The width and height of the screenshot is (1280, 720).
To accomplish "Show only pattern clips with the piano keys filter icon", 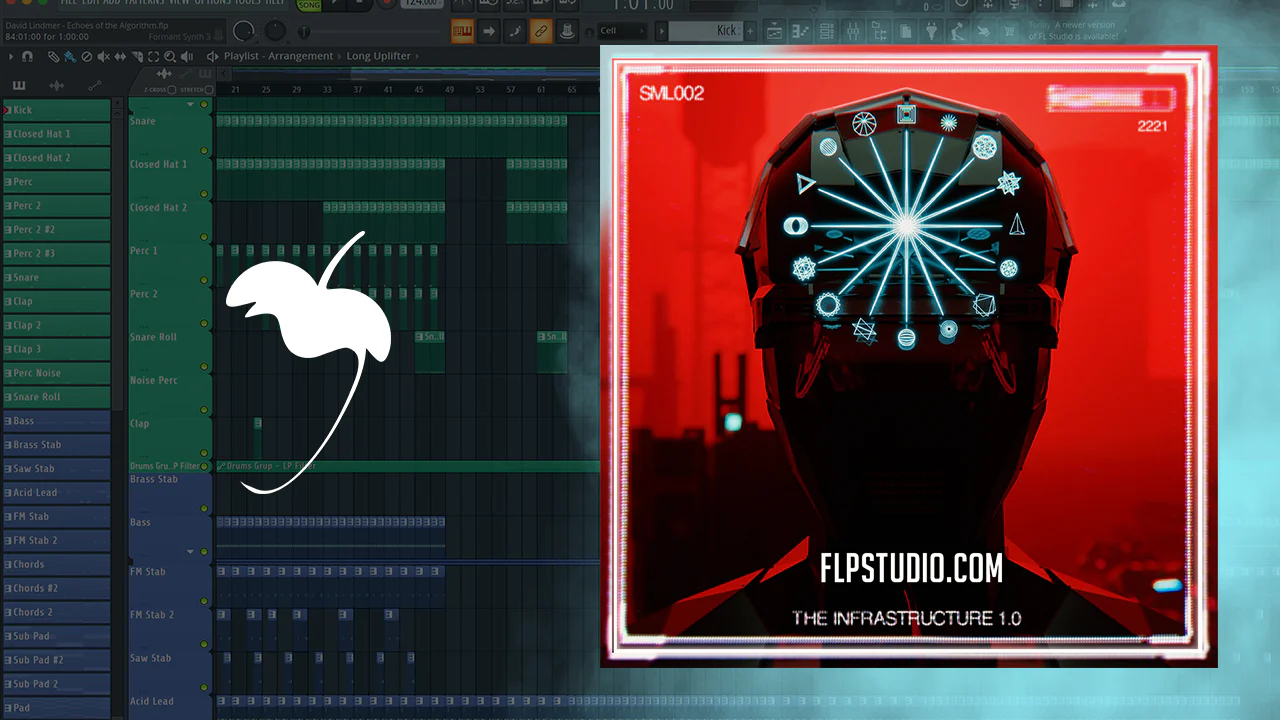I will point(19,86).
